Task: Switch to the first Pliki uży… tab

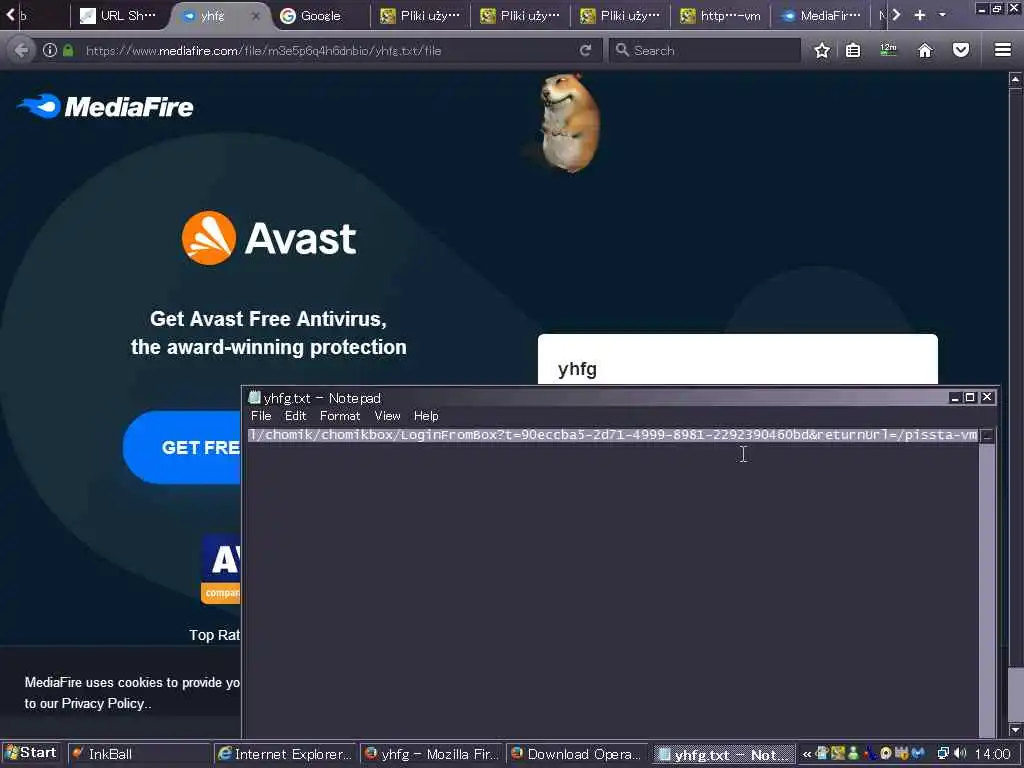Action: [x=420, y=16]
